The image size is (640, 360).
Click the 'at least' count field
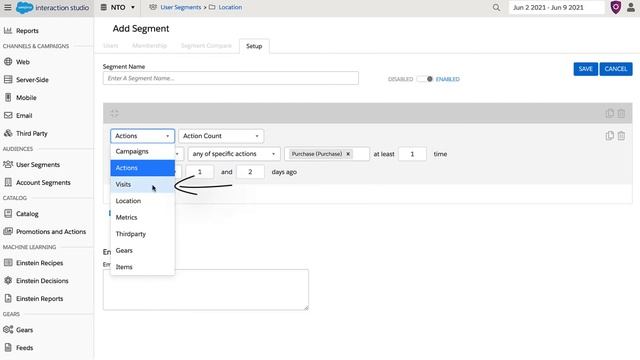click(x=412, y=154)
